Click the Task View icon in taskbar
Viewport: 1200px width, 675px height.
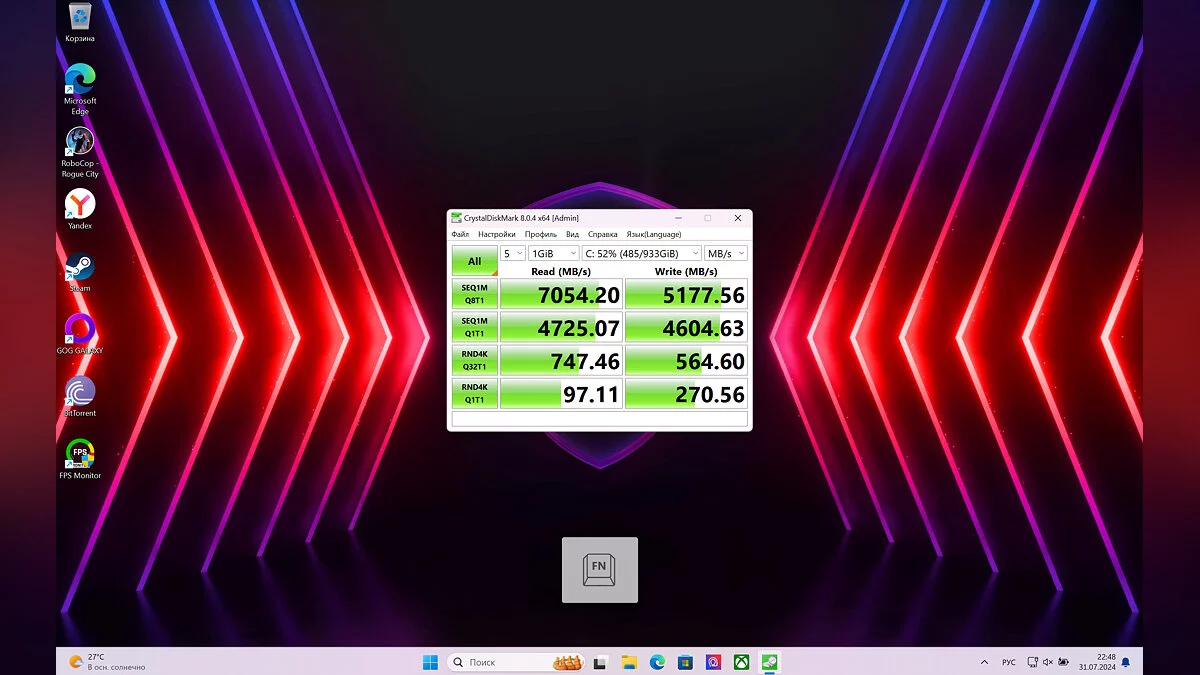[601, 662]
